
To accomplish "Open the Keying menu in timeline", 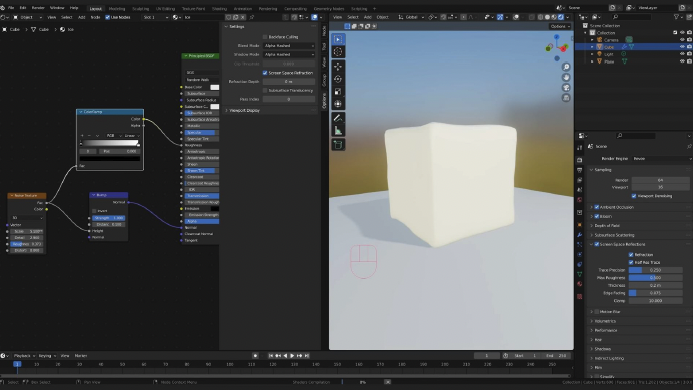I will [47, 356].
